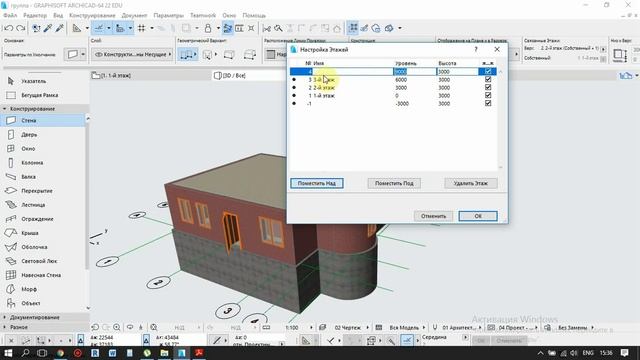The image size is (640, 360).
Task: Toggle the grid snap icon in toolbar
Action: [142, 28]
